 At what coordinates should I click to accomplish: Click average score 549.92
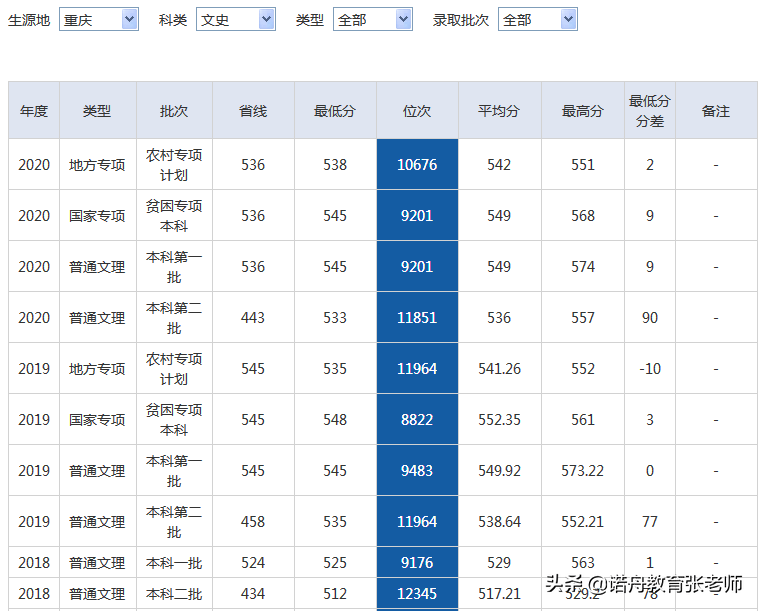499,470
